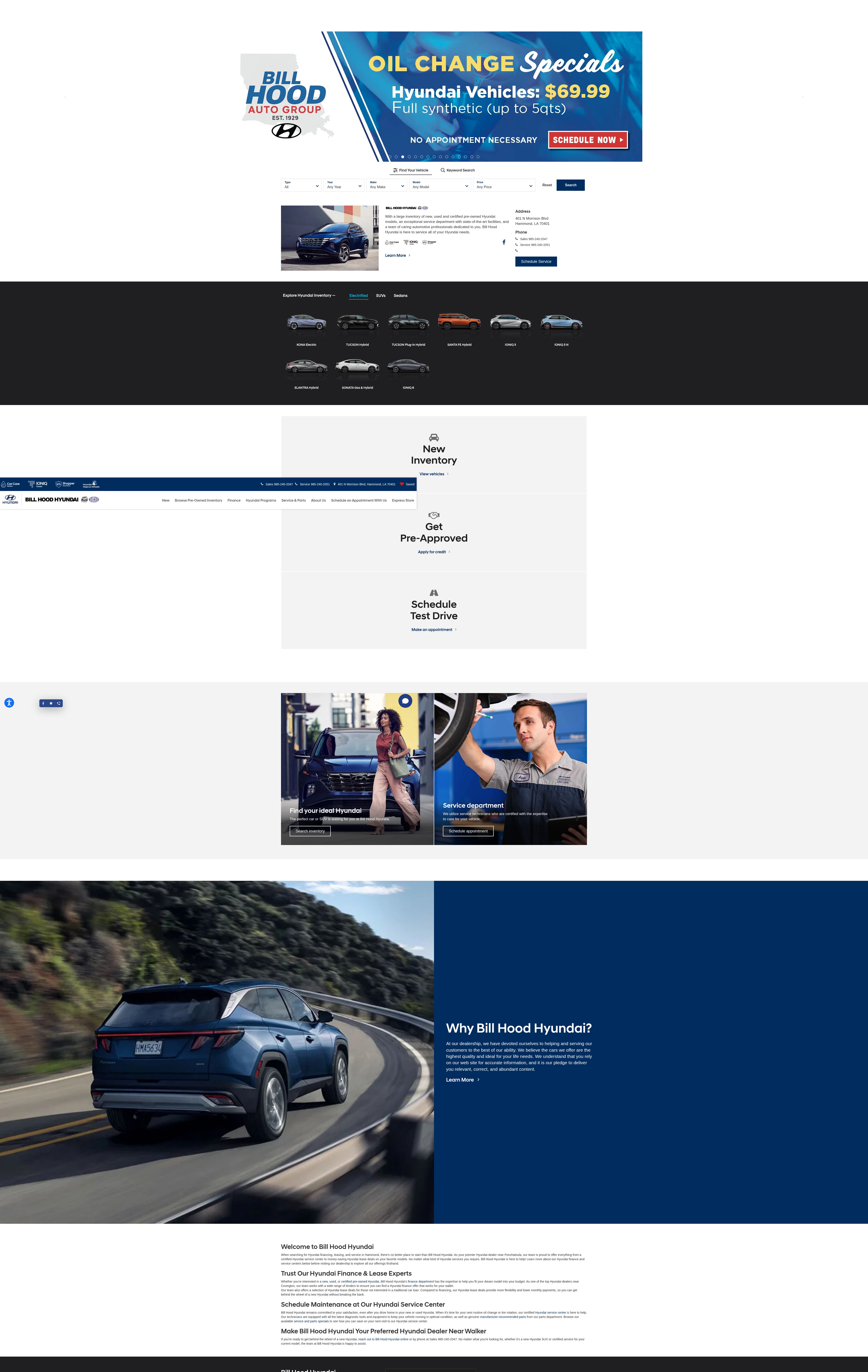This screenshot has height=1372, width=868.
Task: Click the IONIQ 5 car image
Action: [510, 323]
